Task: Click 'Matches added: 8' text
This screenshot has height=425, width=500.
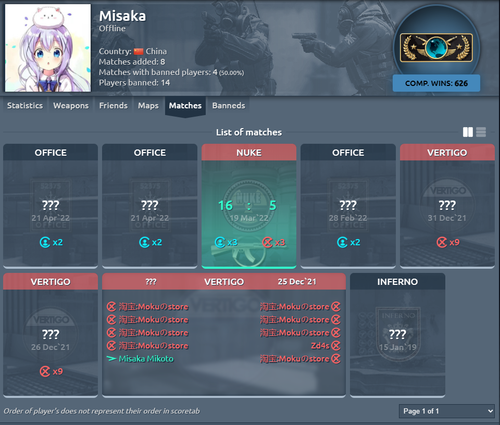Action: coord(132,62)
